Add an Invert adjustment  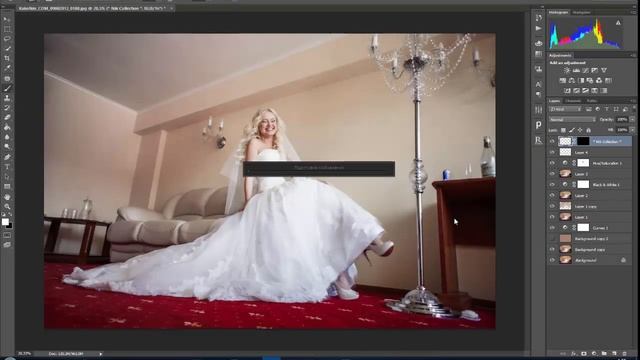567,91
